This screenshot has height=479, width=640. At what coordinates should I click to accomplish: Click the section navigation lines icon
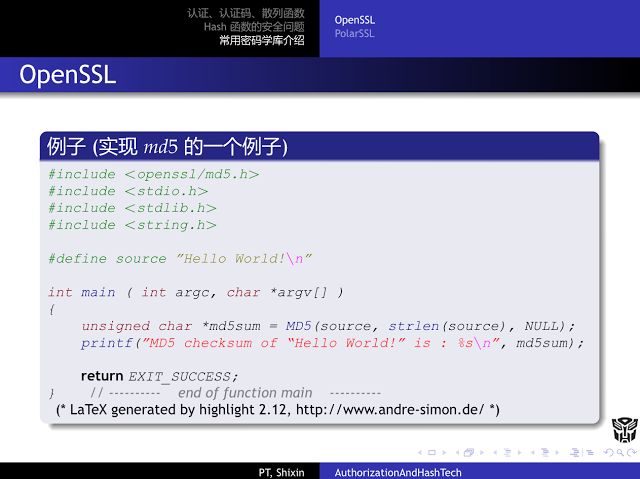[x=545, y=452]
